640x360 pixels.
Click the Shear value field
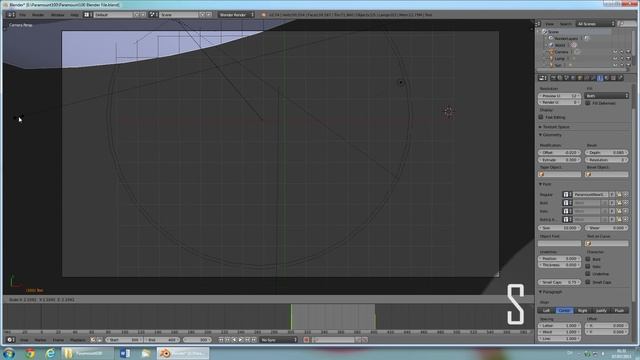607,228
